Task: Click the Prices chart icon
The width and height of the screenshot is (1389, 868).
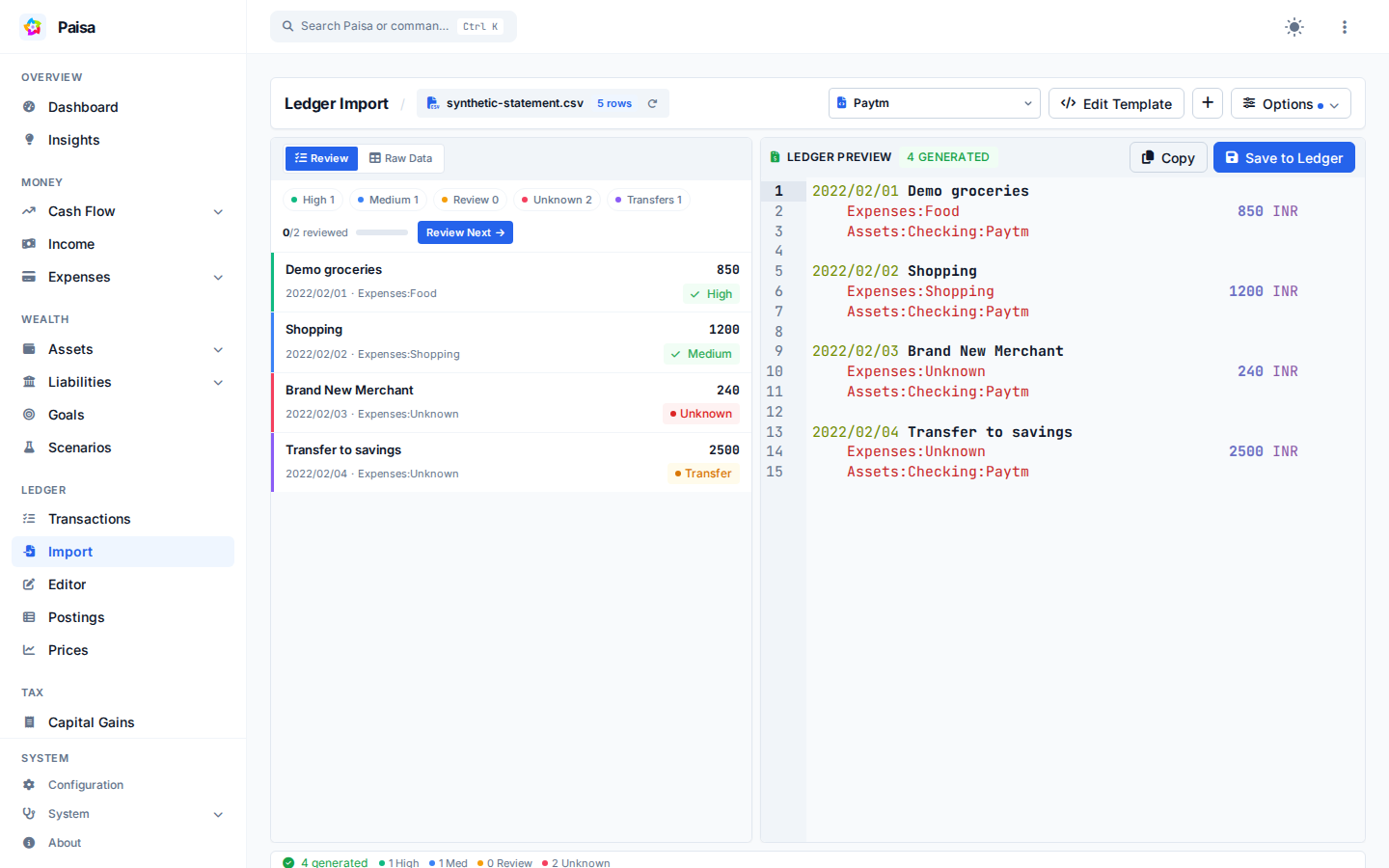Action: pyautogui.click(x=29, y=650)
